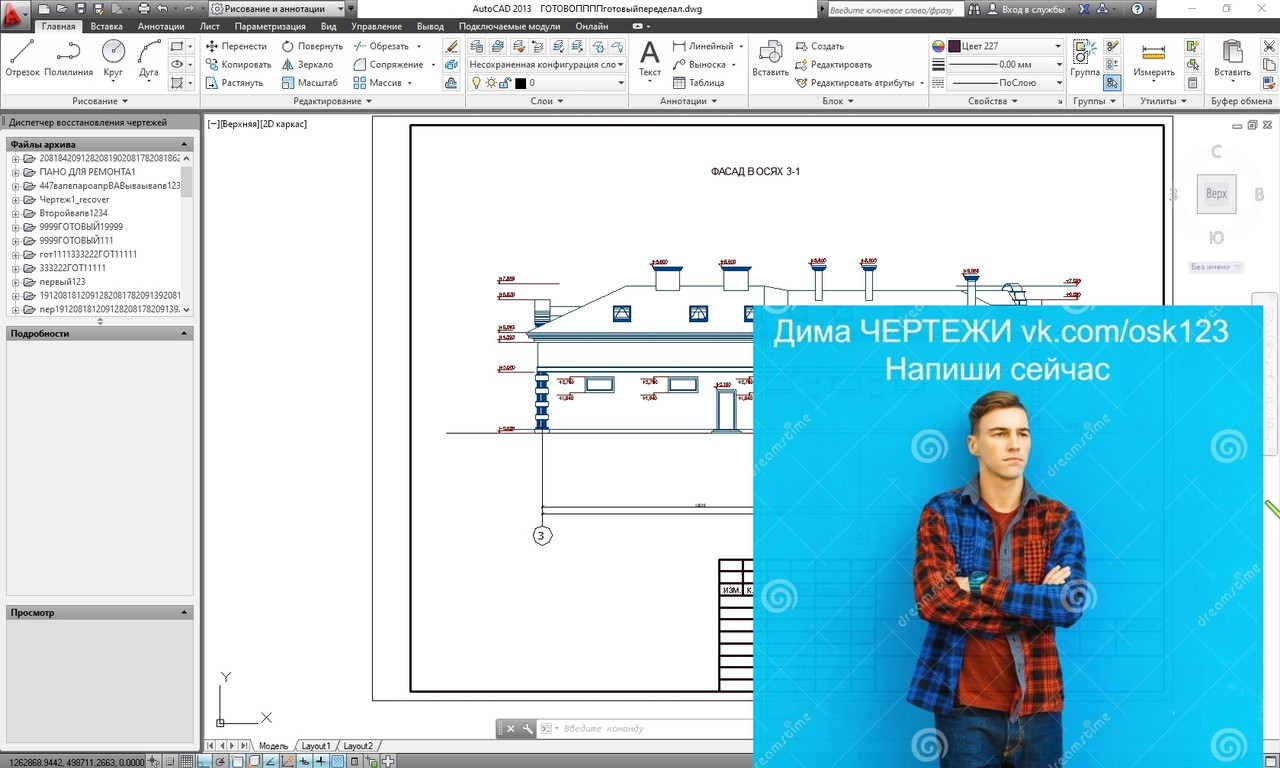Toggle grid display in status bar
The width and height of the screenshot is (1280, 768).
187,761
